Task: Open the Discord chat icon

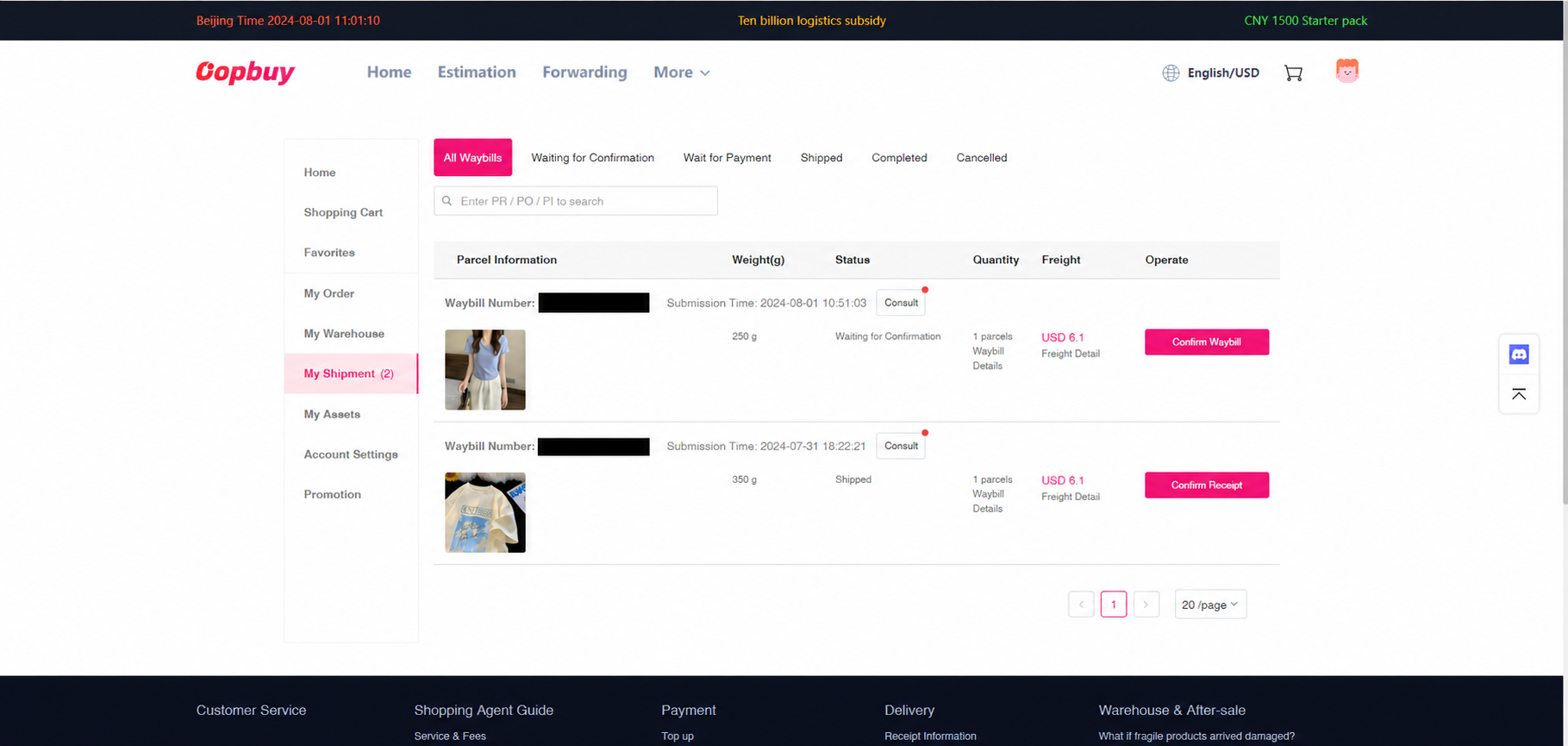Action: 1519,354
